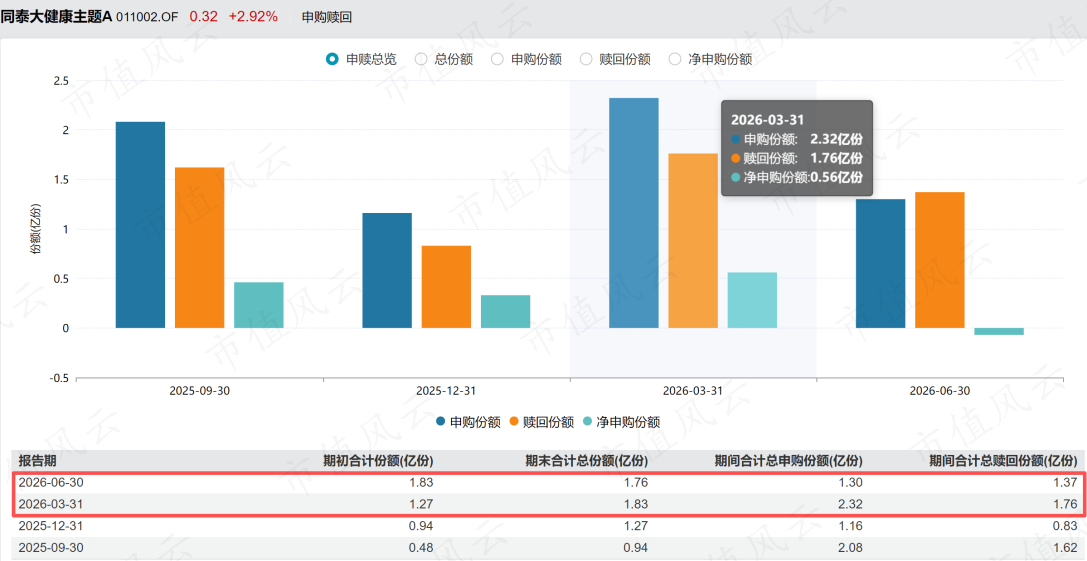The image size is (1087, 561).
Task: Click tooltip value 2.32亿份
Action: 836,138
